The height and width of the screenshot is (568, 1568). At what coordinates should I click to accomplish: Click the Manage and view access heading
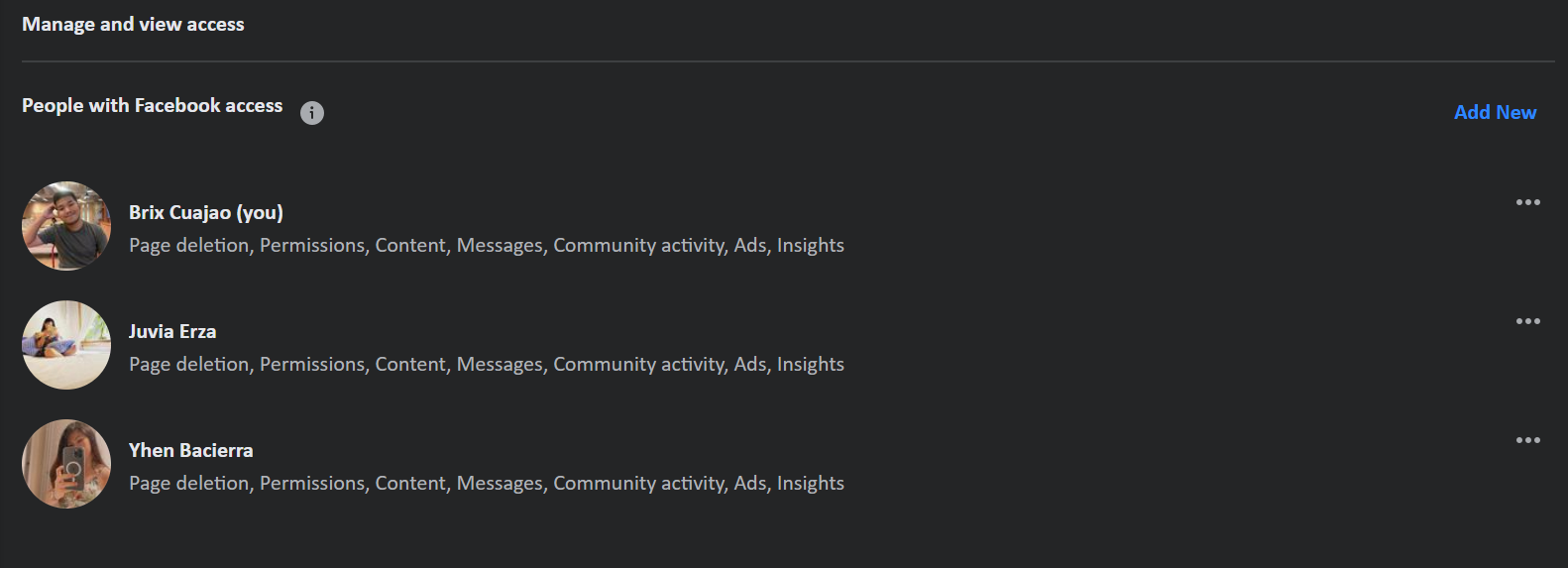133,24
